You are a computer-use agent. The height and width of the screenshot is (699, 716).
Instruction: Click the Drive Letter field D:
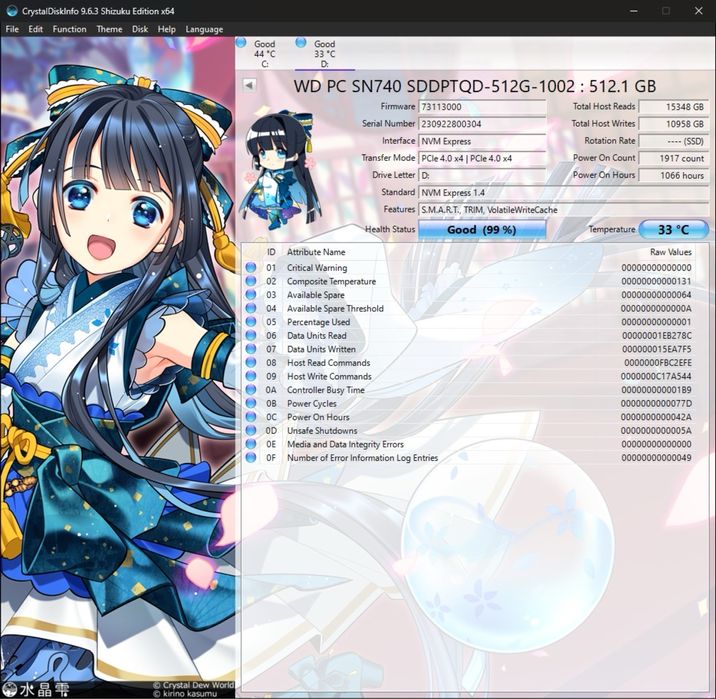482,175
